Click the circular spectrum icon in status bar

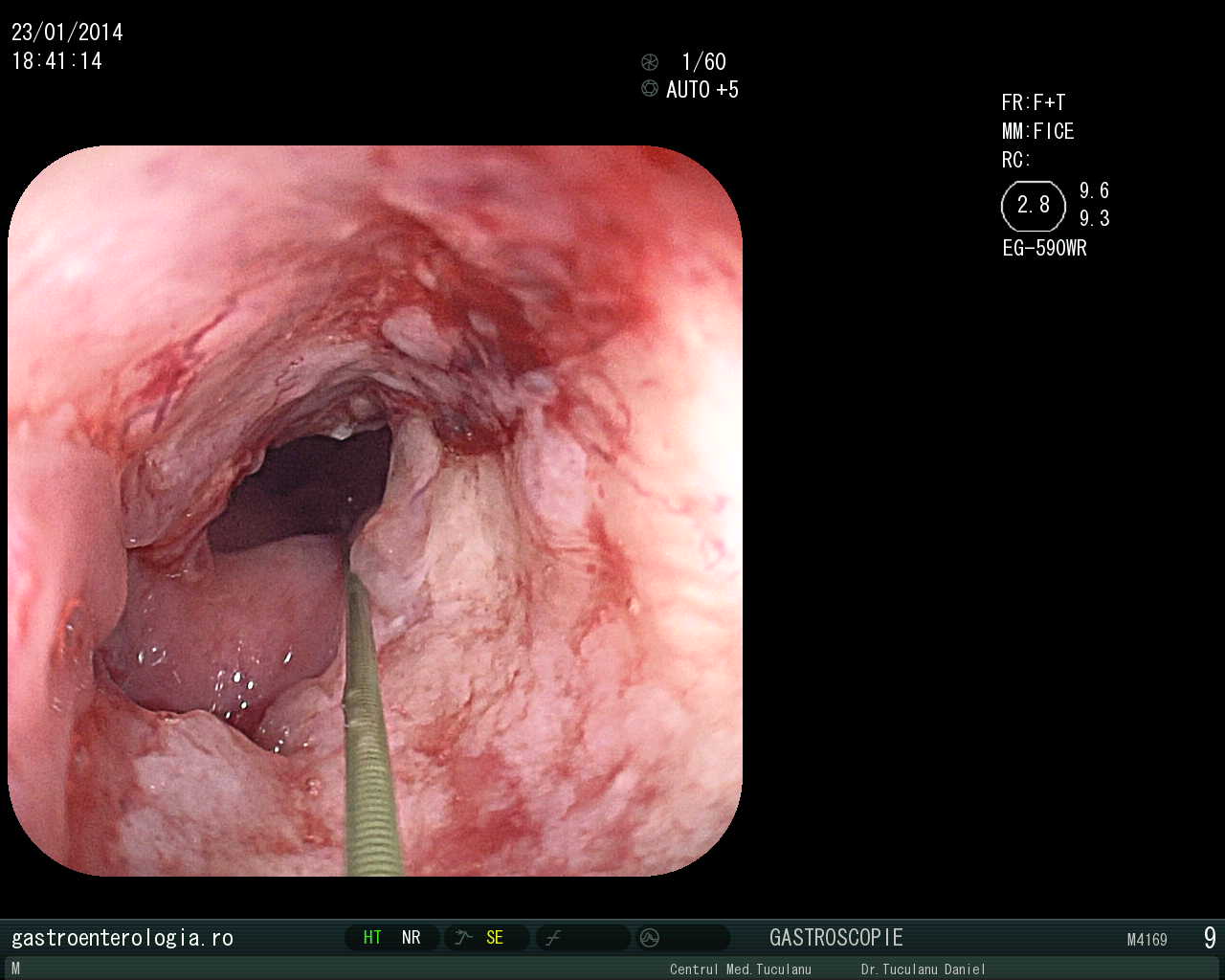point(650,938)
